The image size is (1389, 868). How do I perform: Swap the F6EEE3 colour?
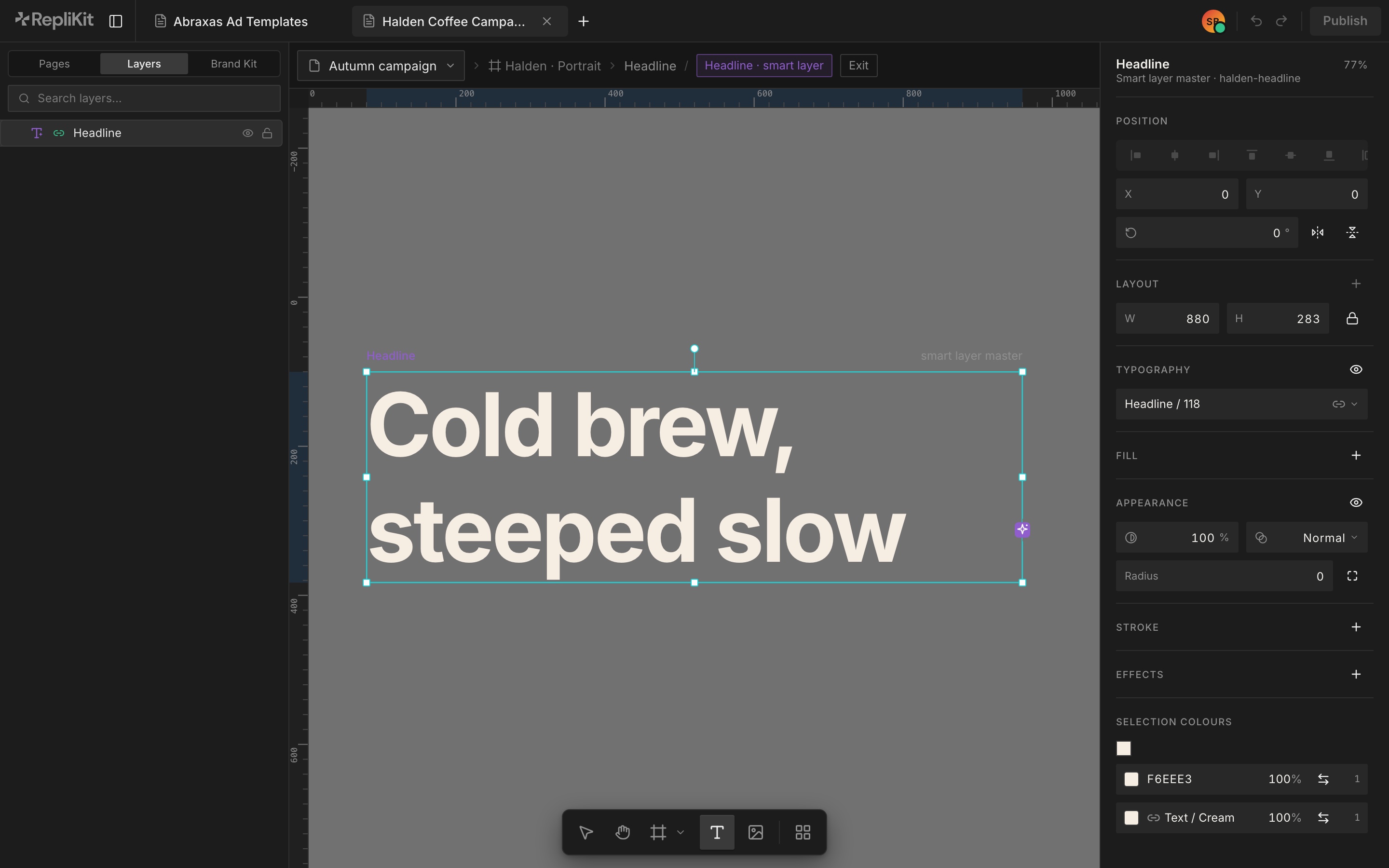coord(1323,779)
